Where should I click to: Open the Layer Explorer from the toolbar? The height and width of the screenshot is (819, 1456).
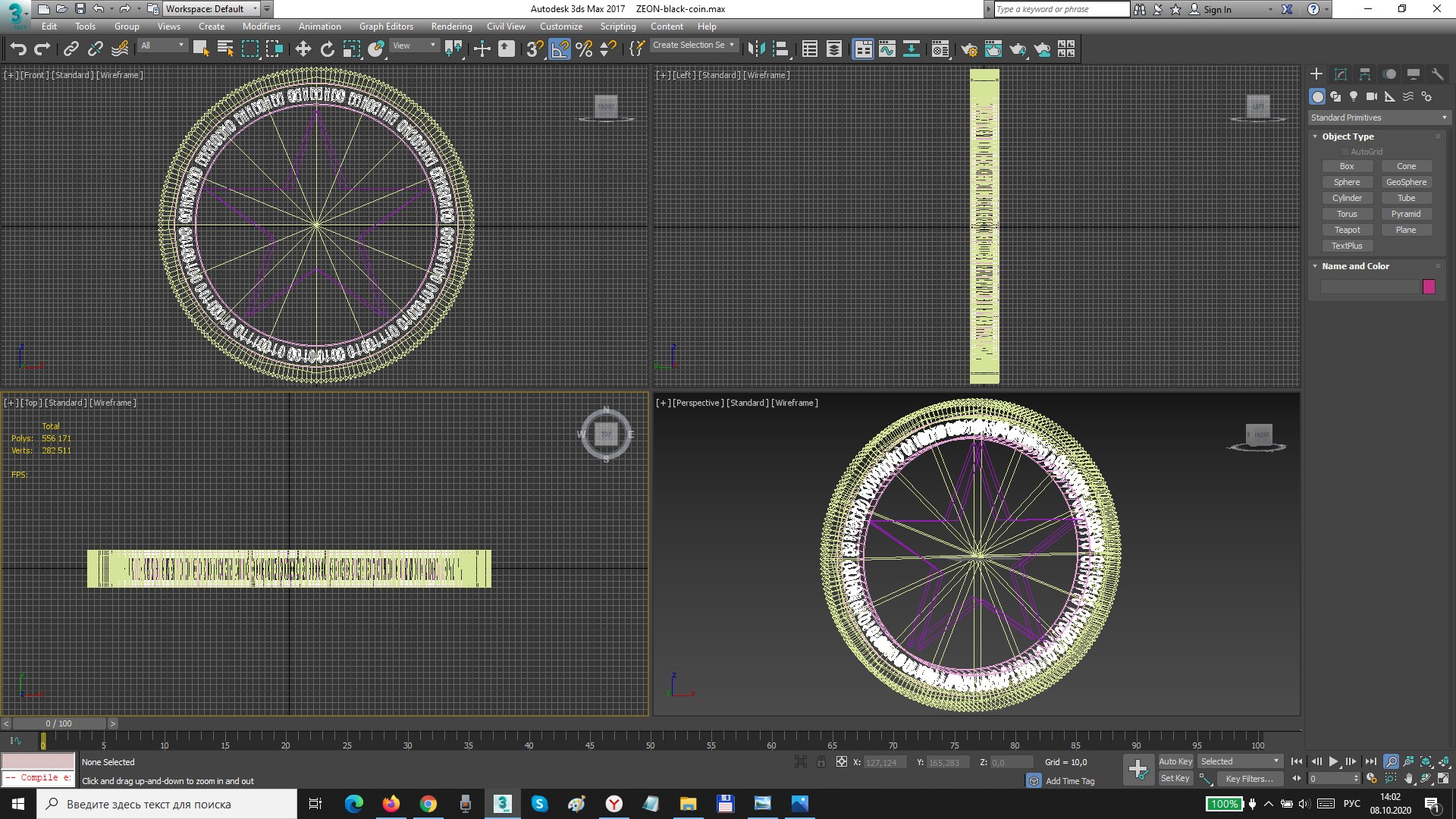tap(834, 49)
